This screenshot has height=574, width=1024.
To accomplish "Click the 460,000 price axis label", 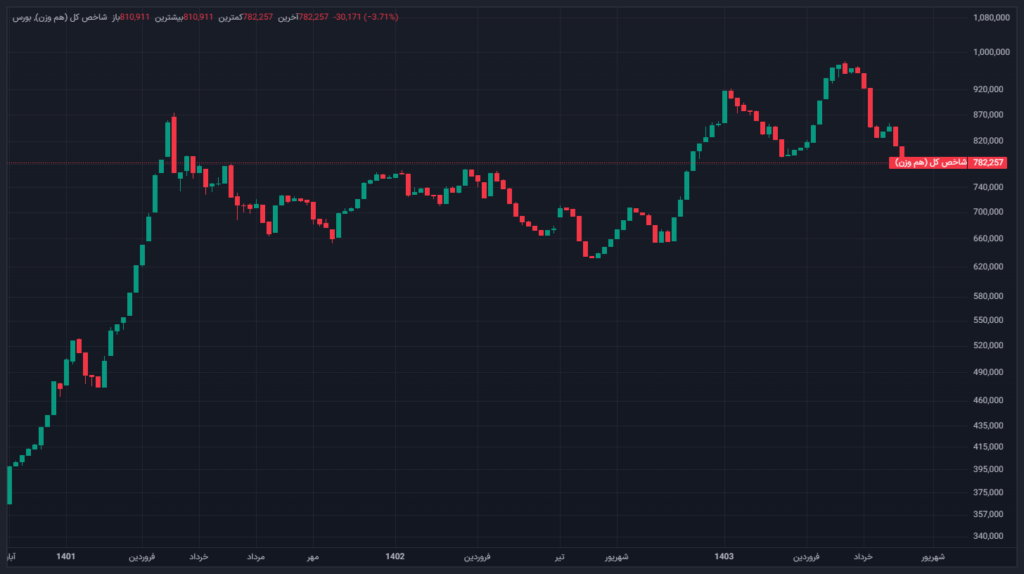I will click(x=988, y=400).
